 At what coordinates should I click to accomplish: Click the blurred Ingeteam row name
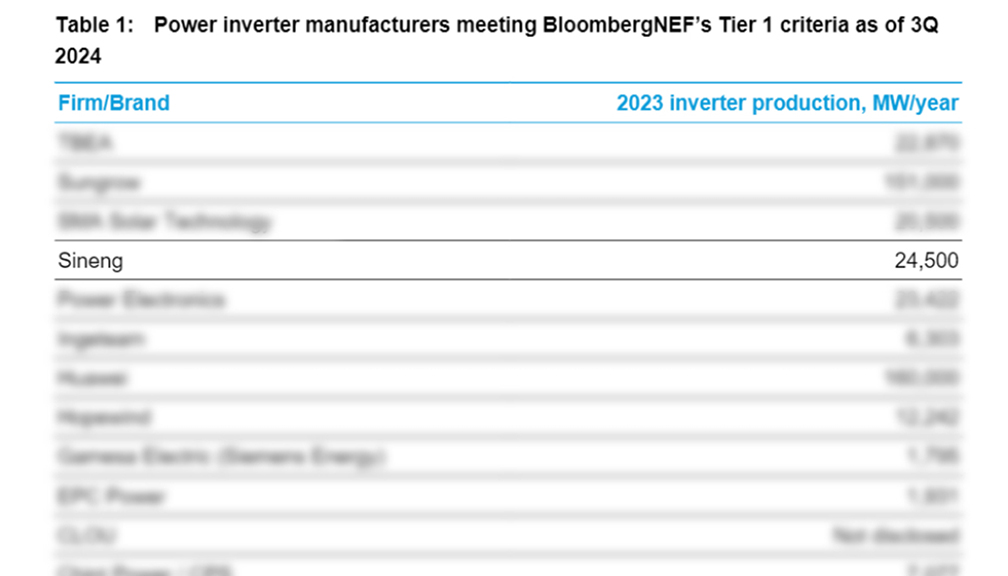pos(101,339)
